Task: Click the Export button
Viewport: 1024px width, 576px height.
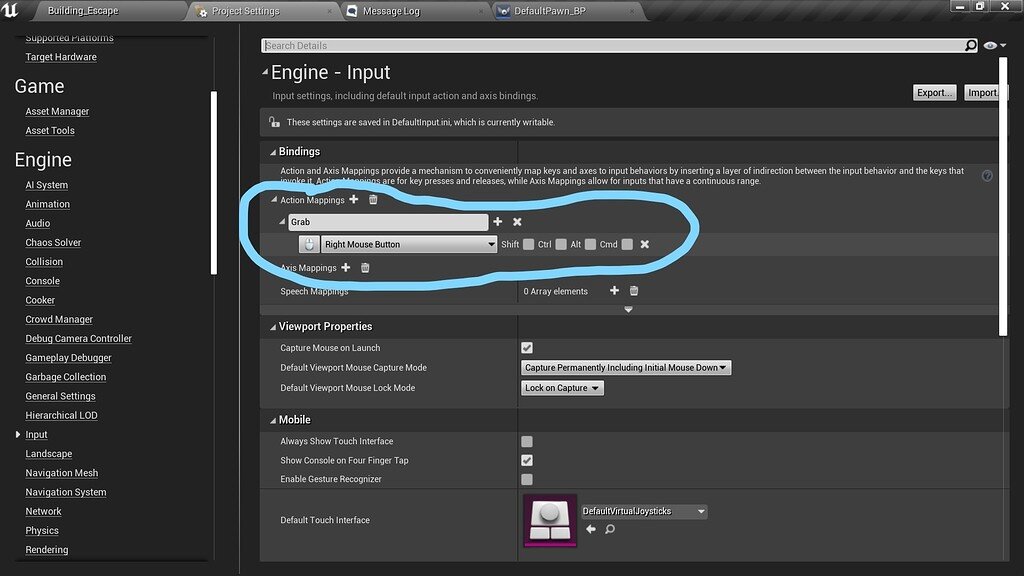Action: click(934, 92)
